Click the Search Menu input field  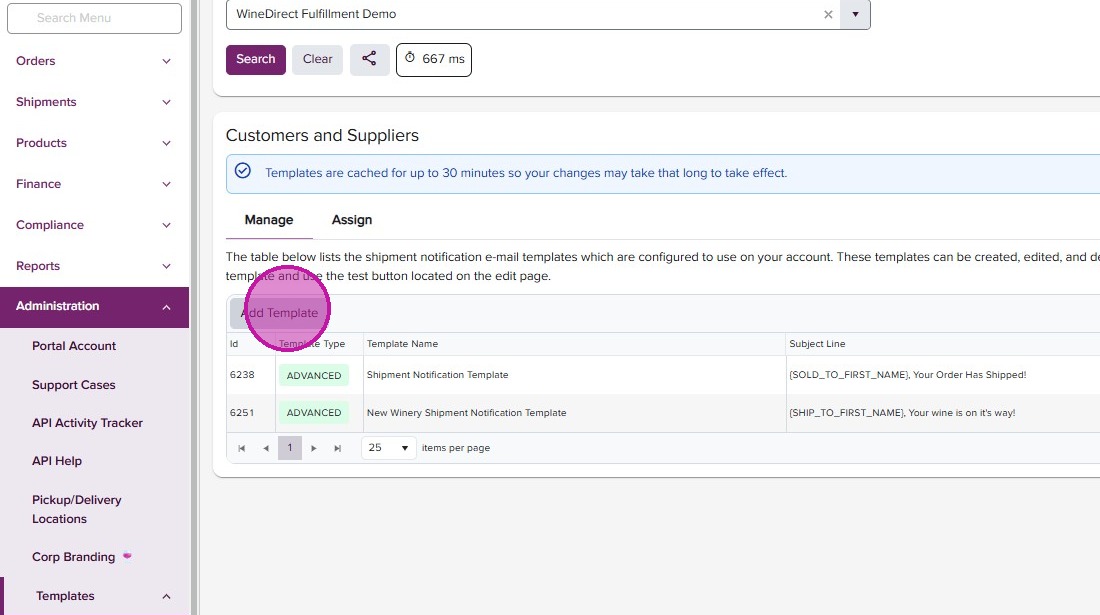94,18
